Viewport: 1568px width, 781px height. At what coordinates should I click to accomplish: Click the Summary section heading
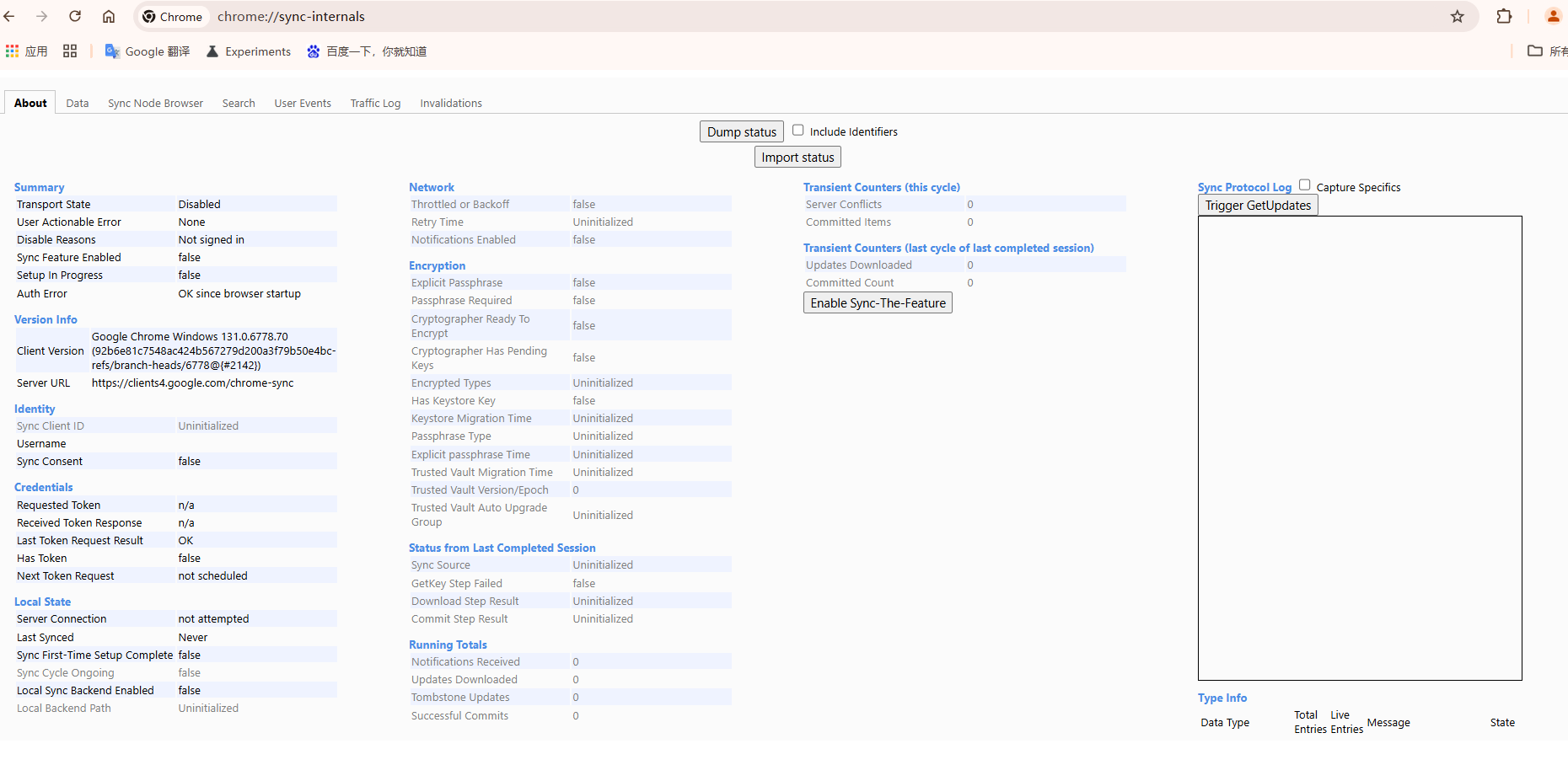click(39, 187)
